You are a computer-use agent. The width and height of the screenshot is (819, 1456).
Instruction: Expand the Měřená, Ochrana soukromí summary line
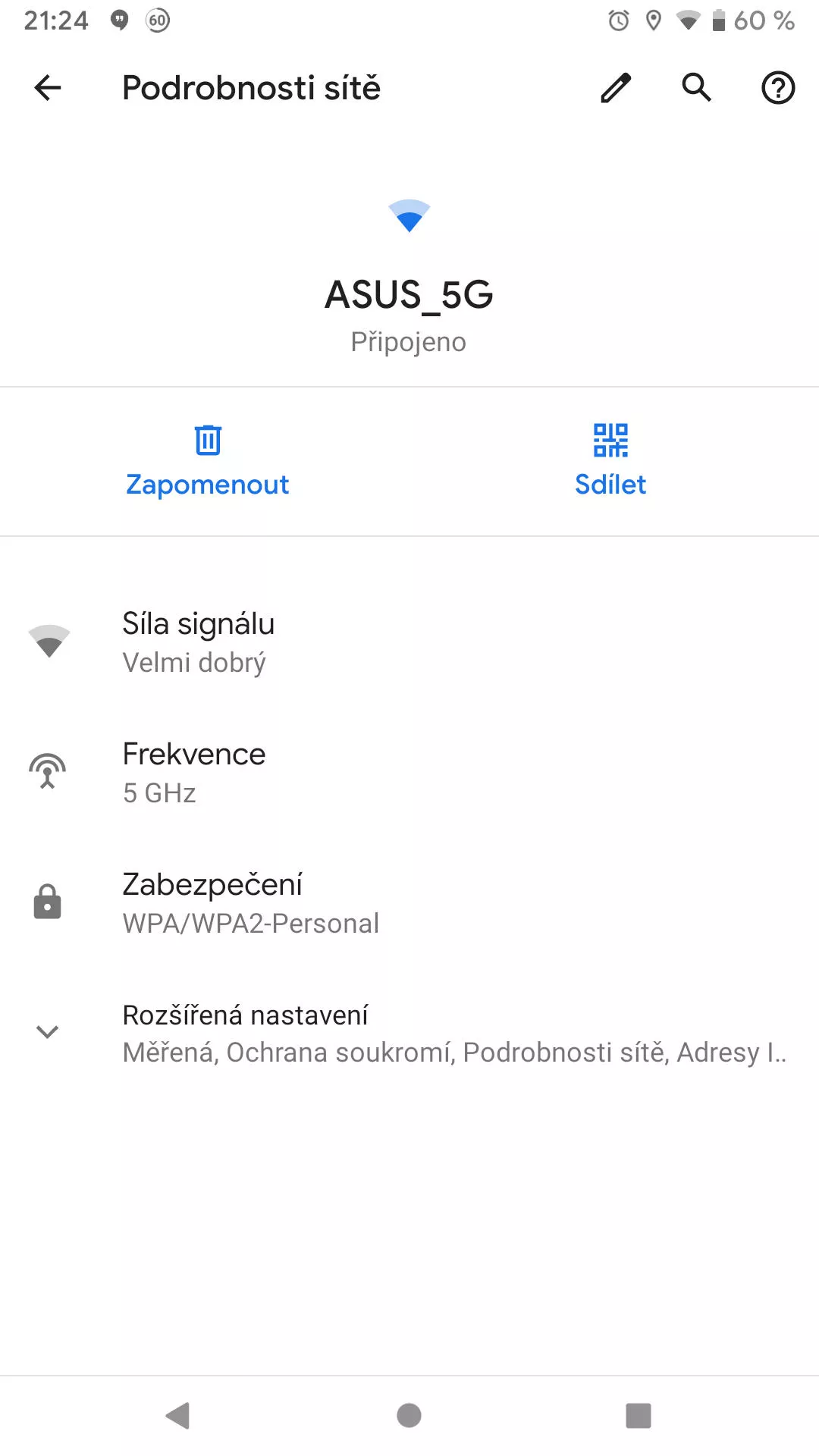(455, 1053)
